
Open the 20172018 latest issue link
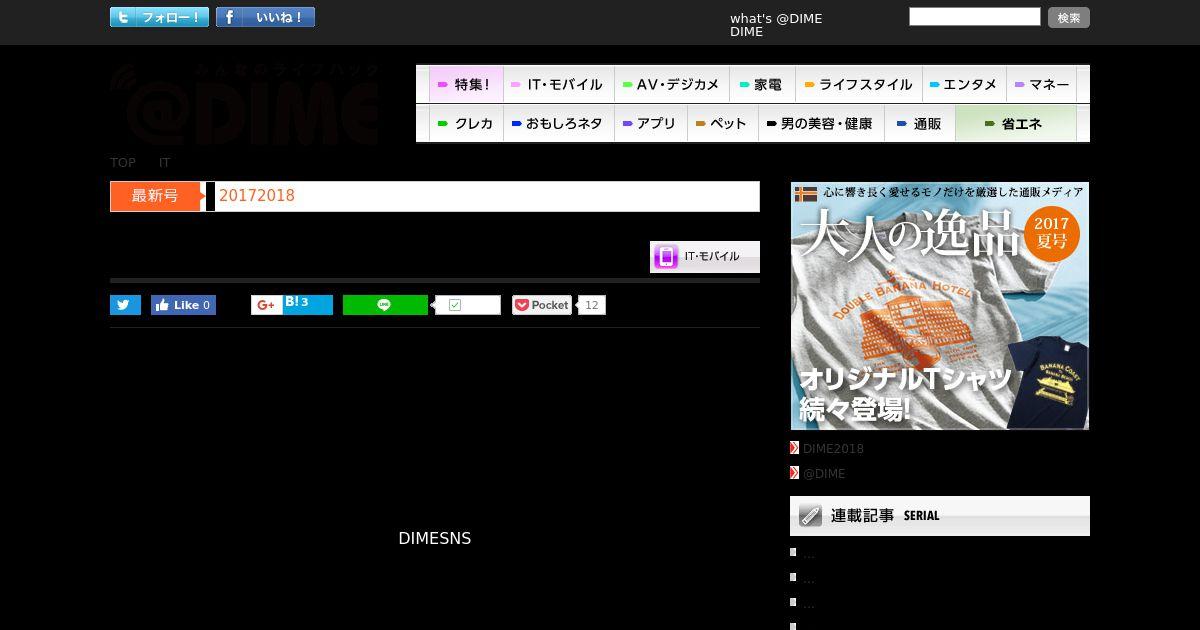(x=257, y=196)
